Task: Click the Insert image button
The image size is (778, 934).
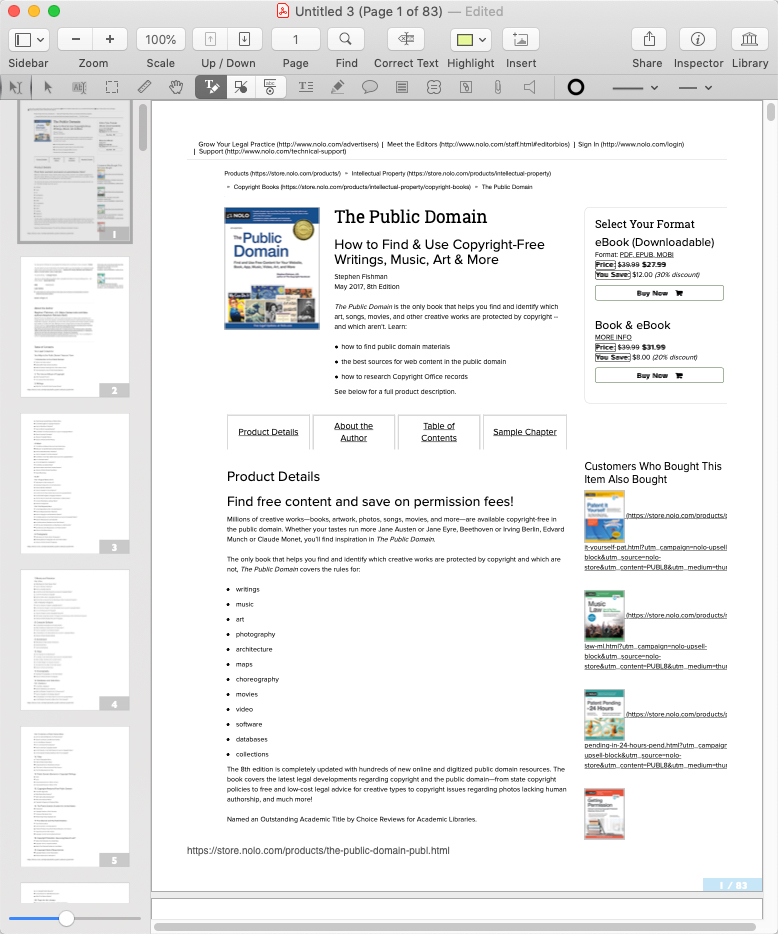Action: pyautogui.click(x=521, y=39)
